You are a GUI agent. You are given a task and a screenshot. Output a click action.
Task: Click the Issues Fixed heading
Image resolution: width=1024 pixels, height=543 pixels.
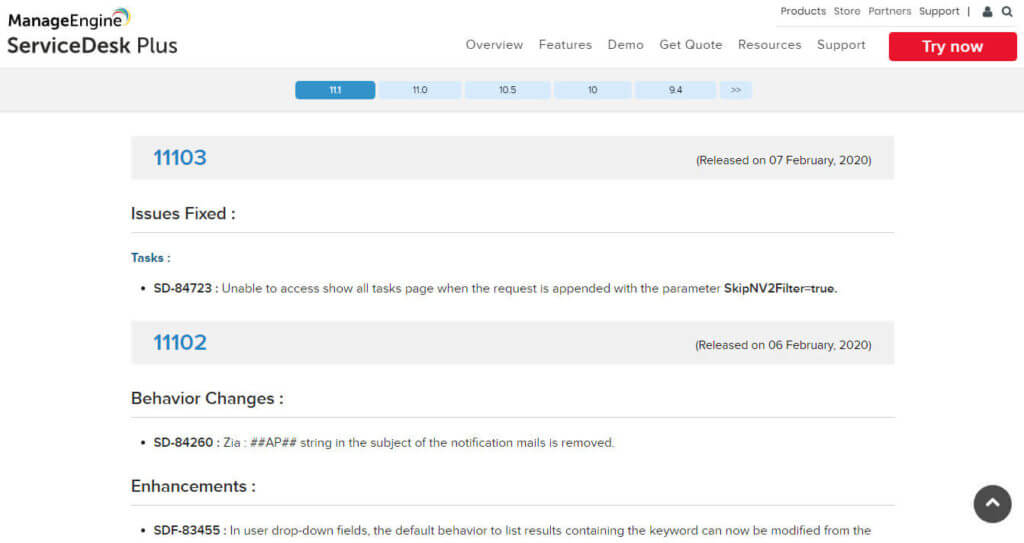183,214
